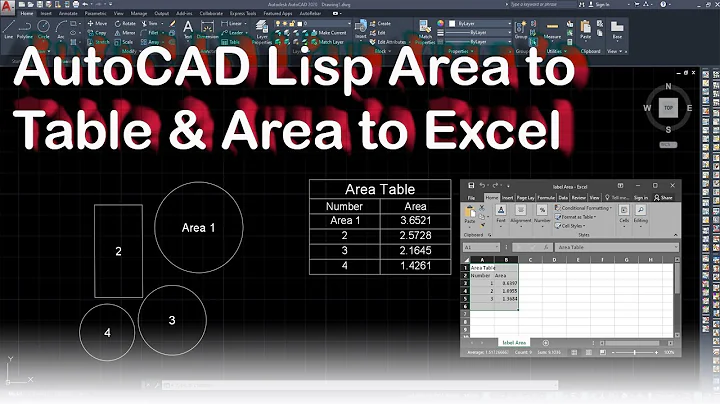Click the Match Properties tool

click(425, 32)
